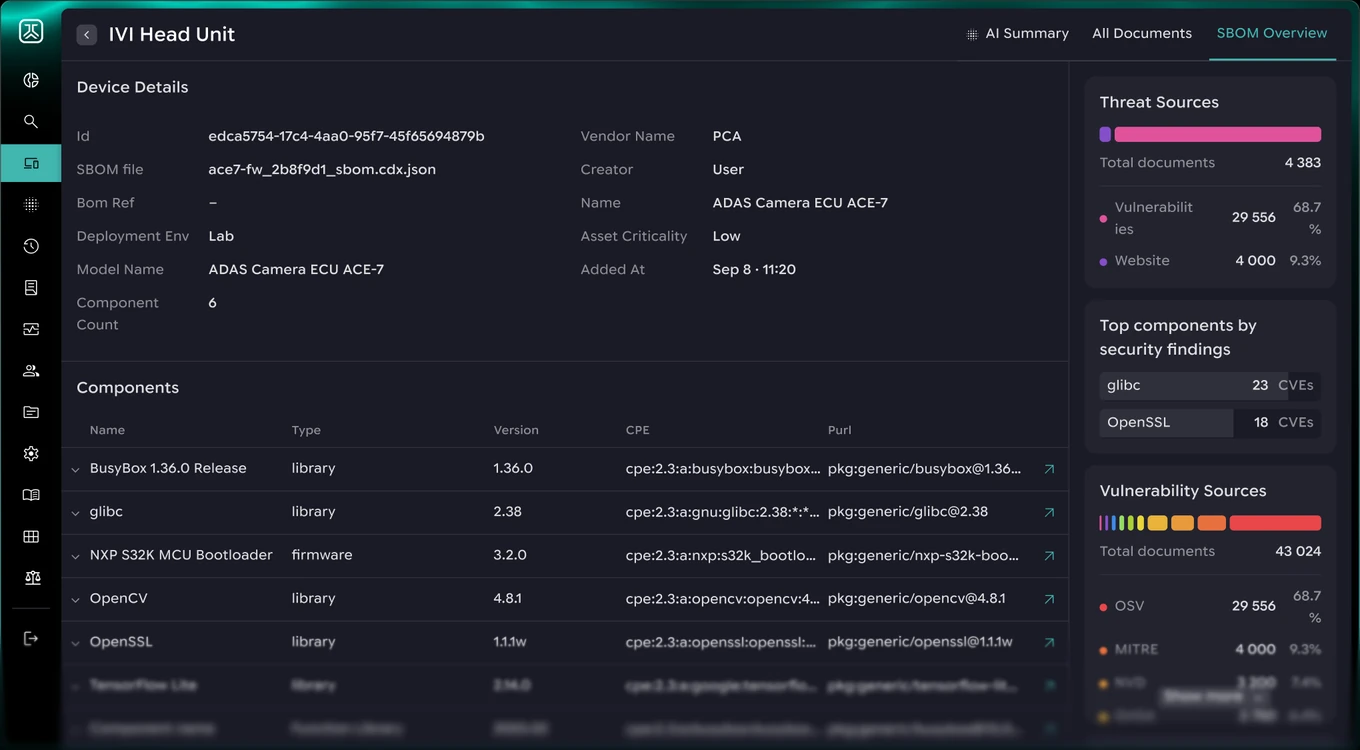Click the Purl column header
Viewport: 1360px width, 750px height.
click(840, 430)
